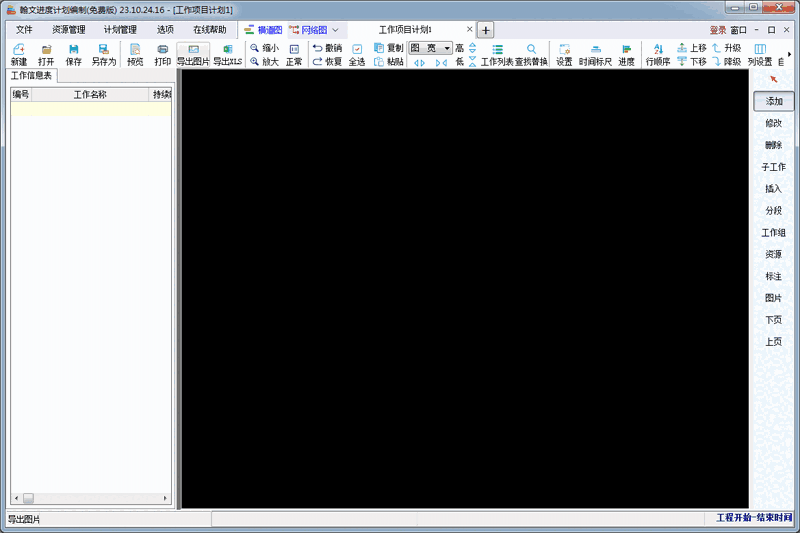The width and height of the screenshot is (800, 533).
Task: Switch view to 网络图 network diagram
Action: [308, 30]
